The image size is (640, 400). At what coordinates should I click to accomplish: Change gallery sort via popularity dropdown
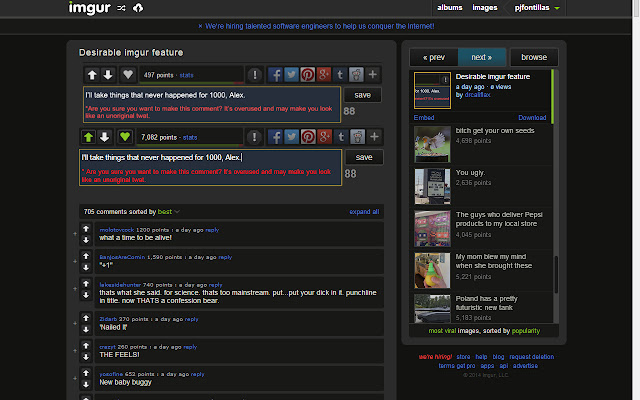pos(526,331)
